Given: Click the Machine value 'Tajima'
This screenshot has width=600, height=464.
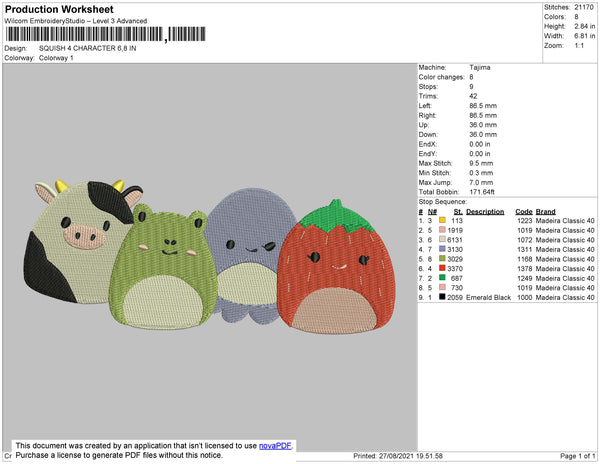Looking at the screenshot, I should [480, 67].
